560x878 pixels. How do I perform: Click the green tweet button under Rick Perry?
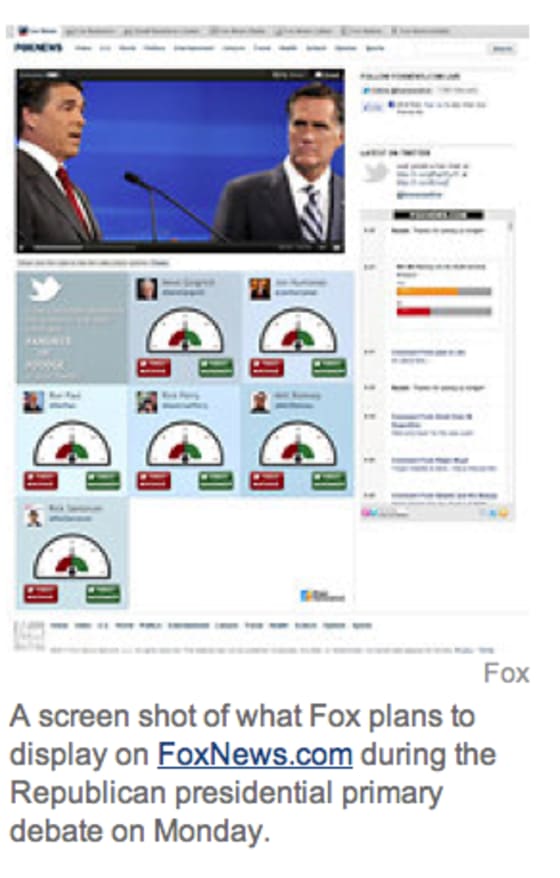pos(216,480)
